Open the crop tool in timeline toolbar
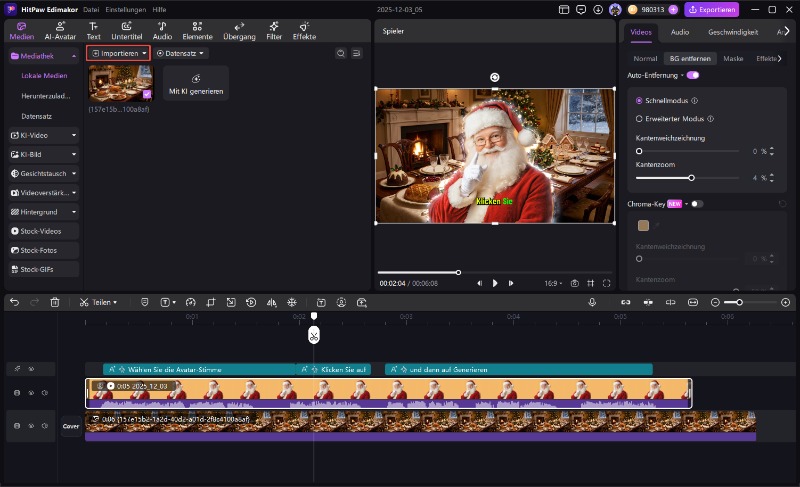 pyautogui.click(x=211, y=302)
